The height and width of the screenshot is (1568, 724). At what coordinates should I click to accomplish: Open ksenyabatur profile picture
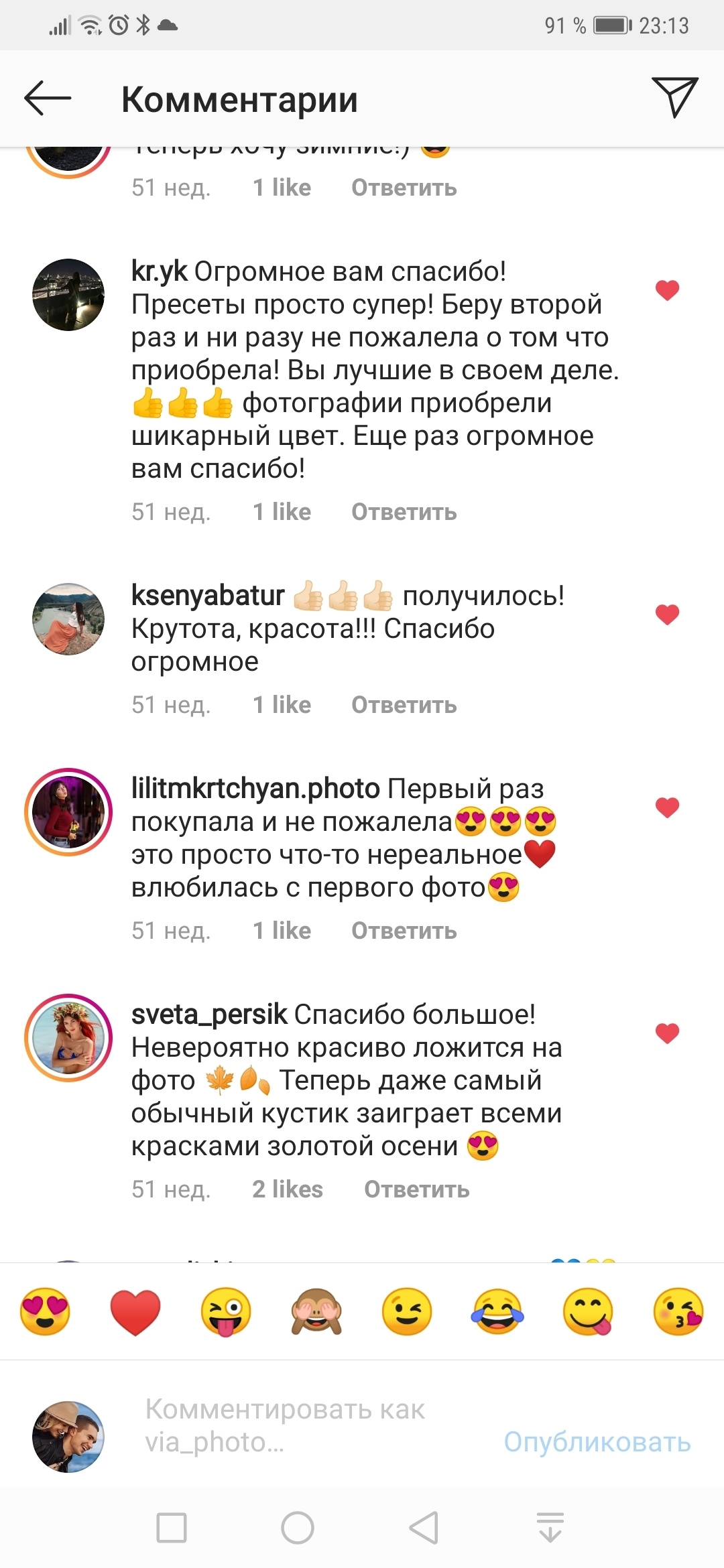click(x=68, y=618)
